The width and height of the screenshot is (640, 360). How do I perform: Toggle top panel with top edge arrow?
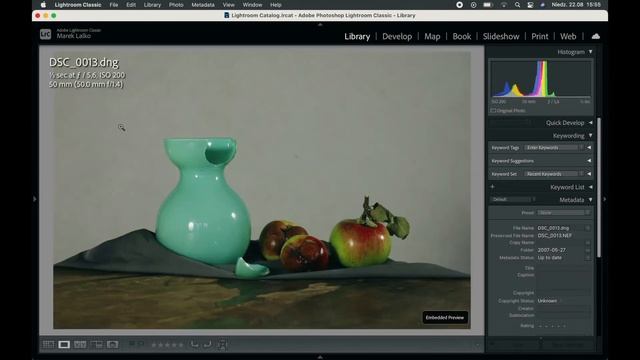(x=320, y=24)
